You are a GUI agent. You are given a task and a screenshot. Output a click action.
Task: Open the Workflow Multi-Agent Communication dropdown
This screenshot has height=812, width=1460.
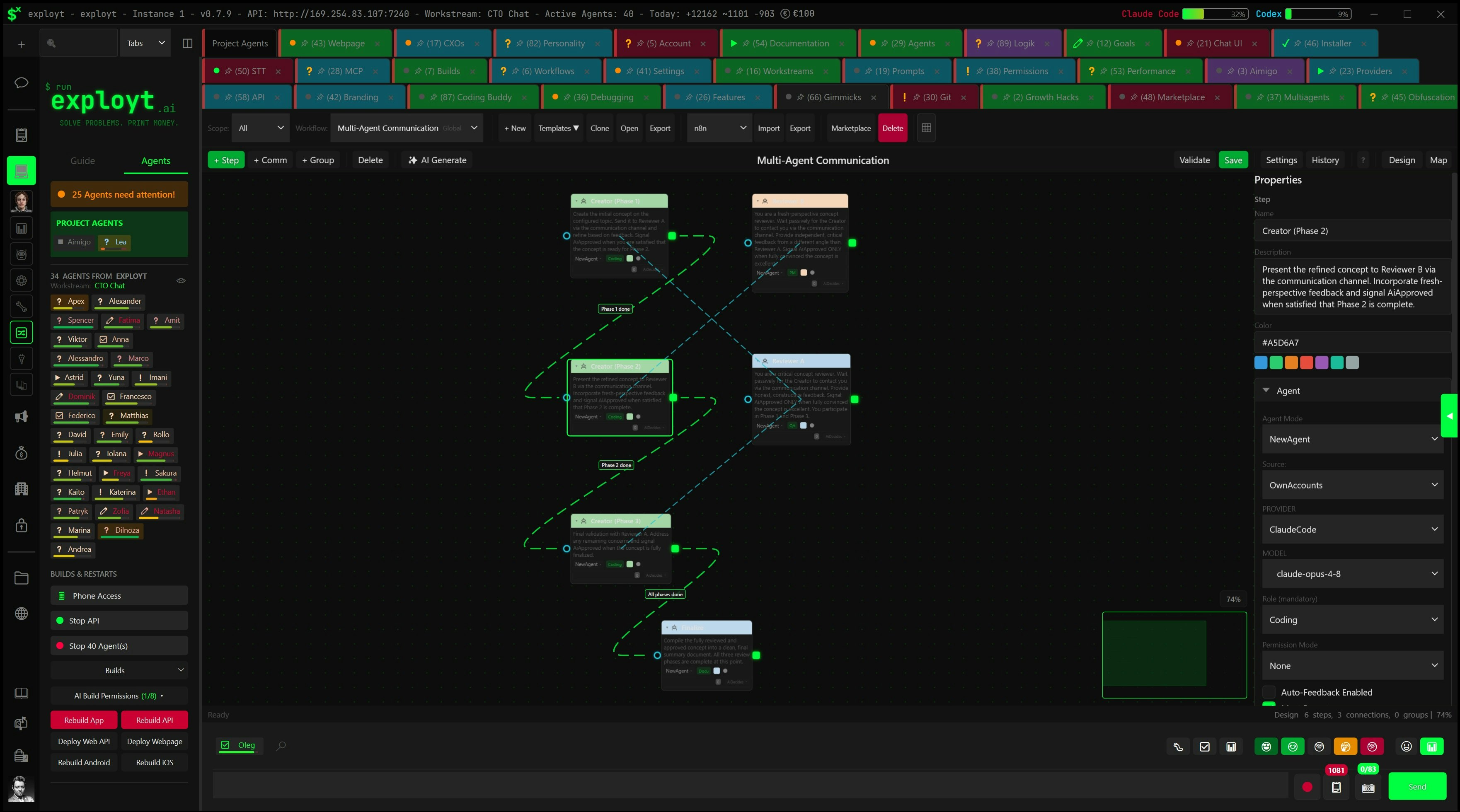pos(407,128)
